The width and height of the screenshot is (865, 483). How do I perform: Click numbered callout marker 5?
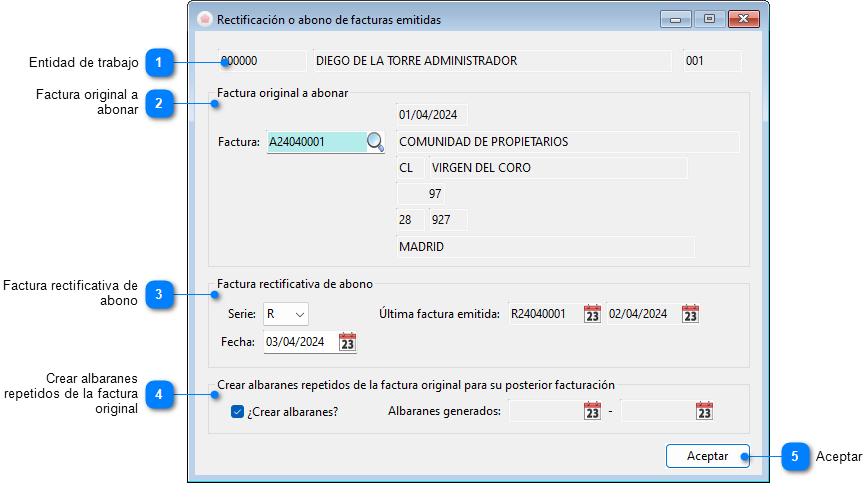pos(794,456)
